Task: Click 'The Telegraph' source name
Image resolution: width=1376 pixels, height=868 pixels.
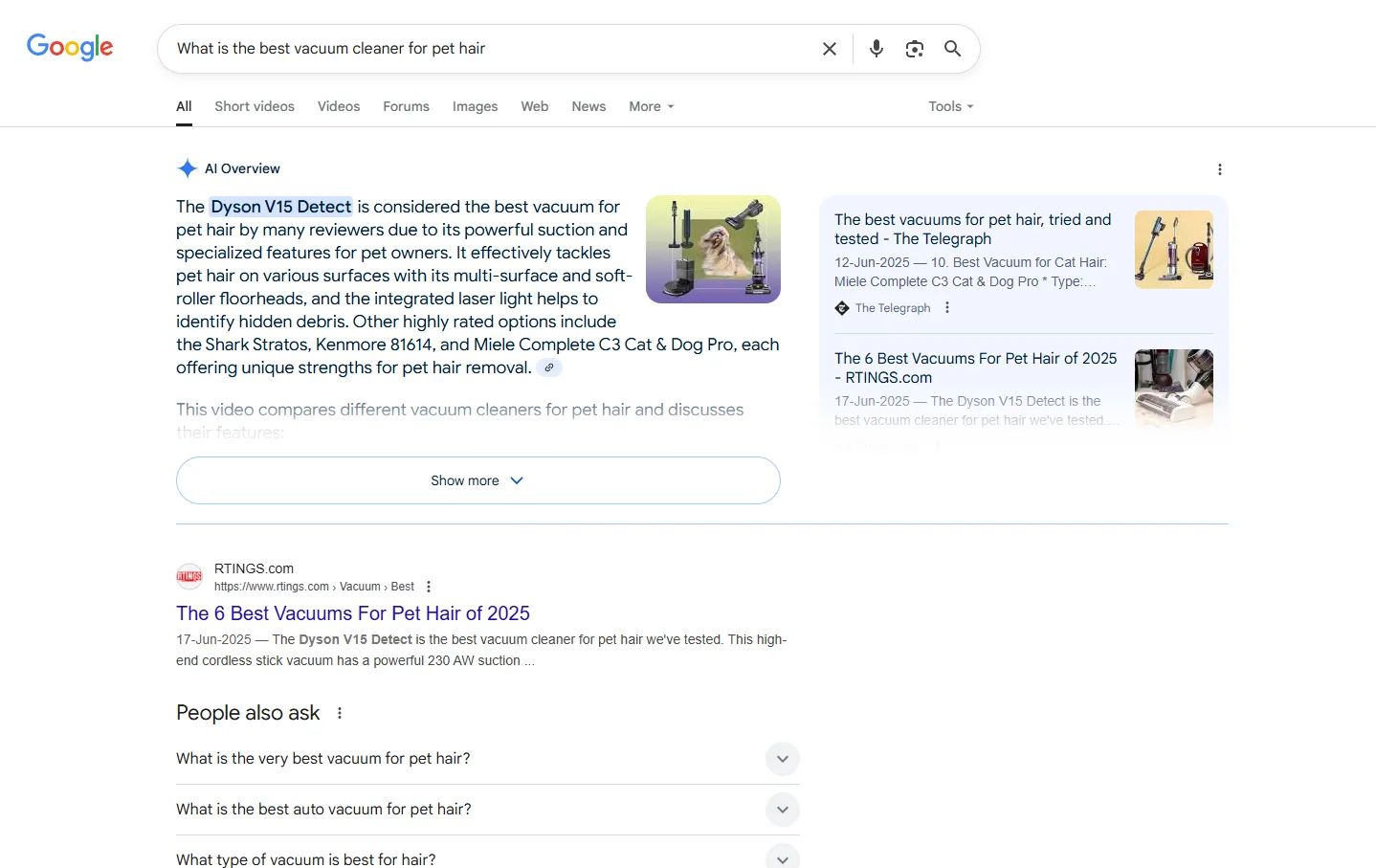Action: [893, 308]
